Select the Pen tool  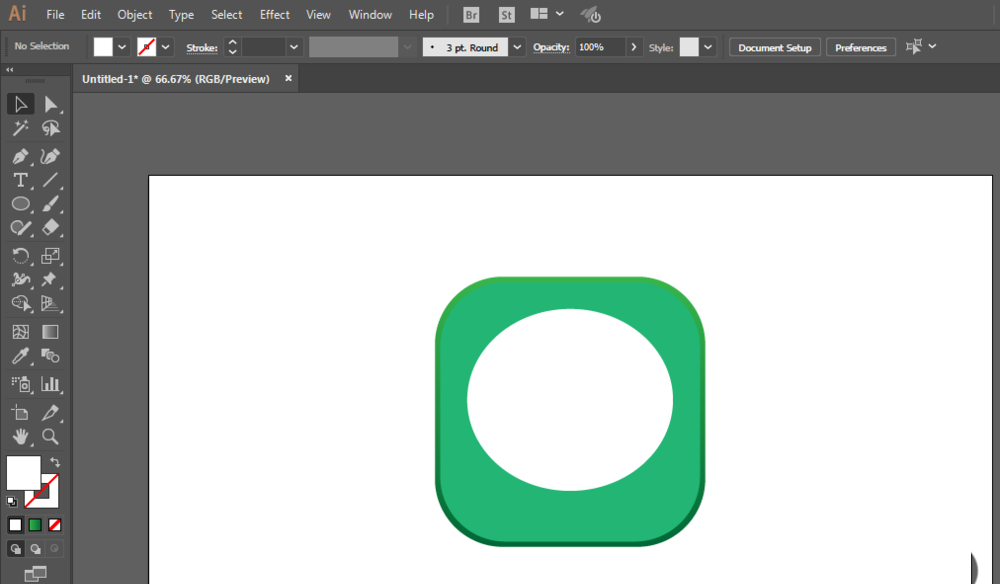(x=20, y=156)
